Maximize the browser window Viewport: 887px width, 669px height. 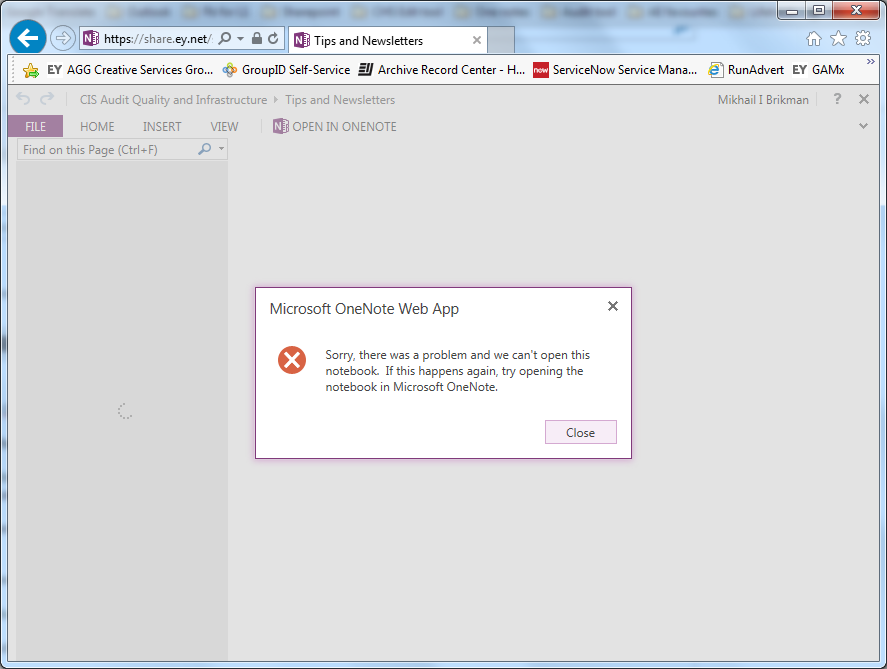coord(819,10)
